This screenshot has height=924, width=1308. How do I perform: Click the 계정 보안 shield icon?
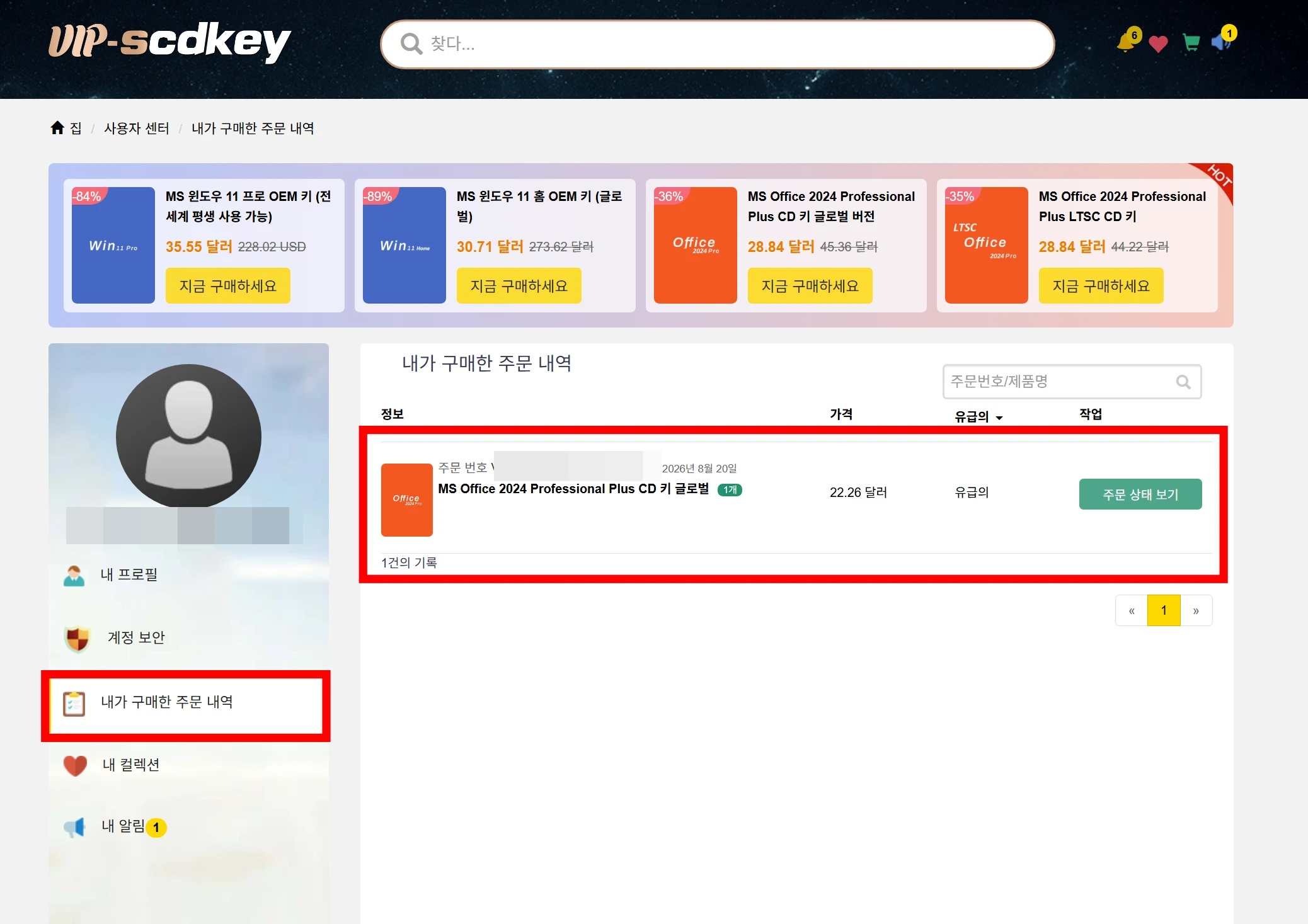(x=77, y=638)
